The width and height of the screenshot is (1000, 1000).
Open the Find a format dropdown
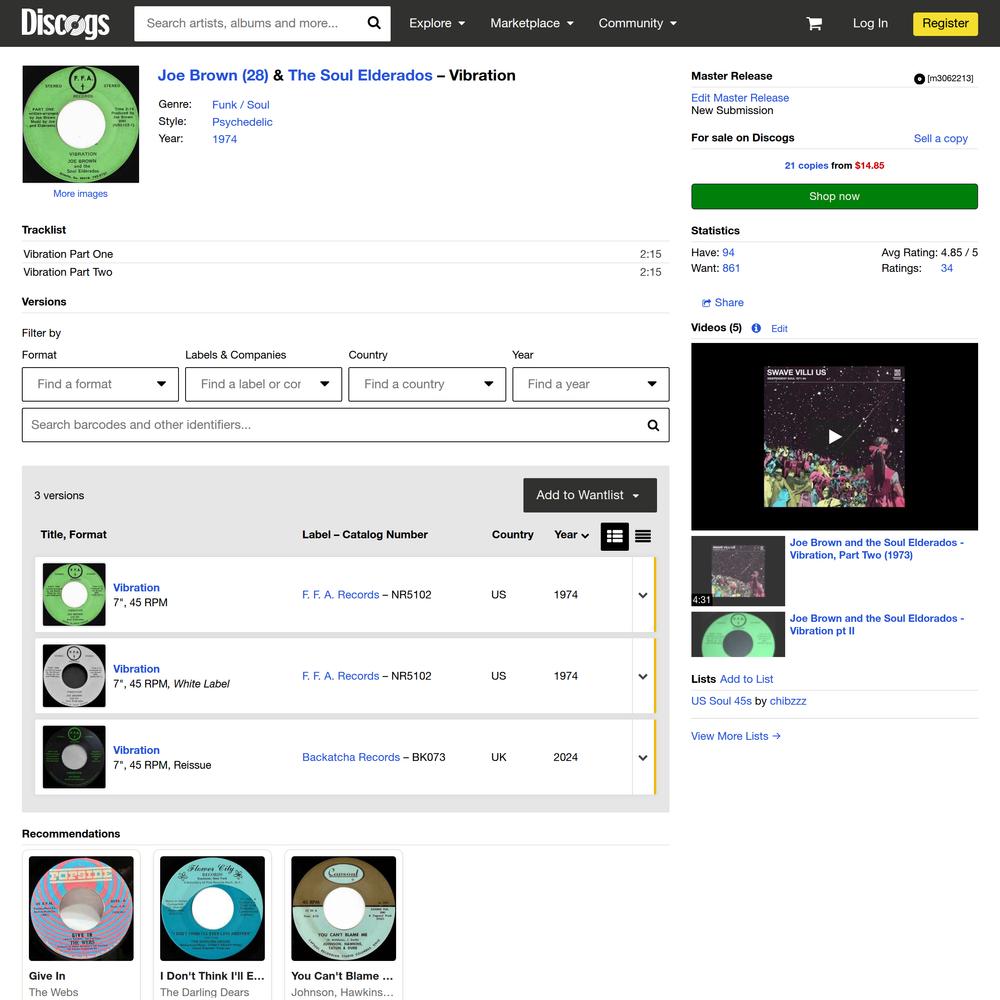coord(100,384)
